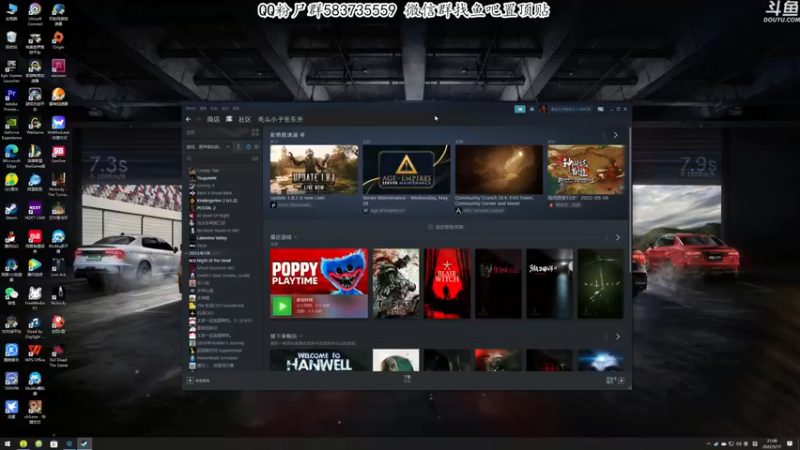Screen dimensions: 800x450
Task: Open the downloads status at bottom center
Action: (407, 379)
